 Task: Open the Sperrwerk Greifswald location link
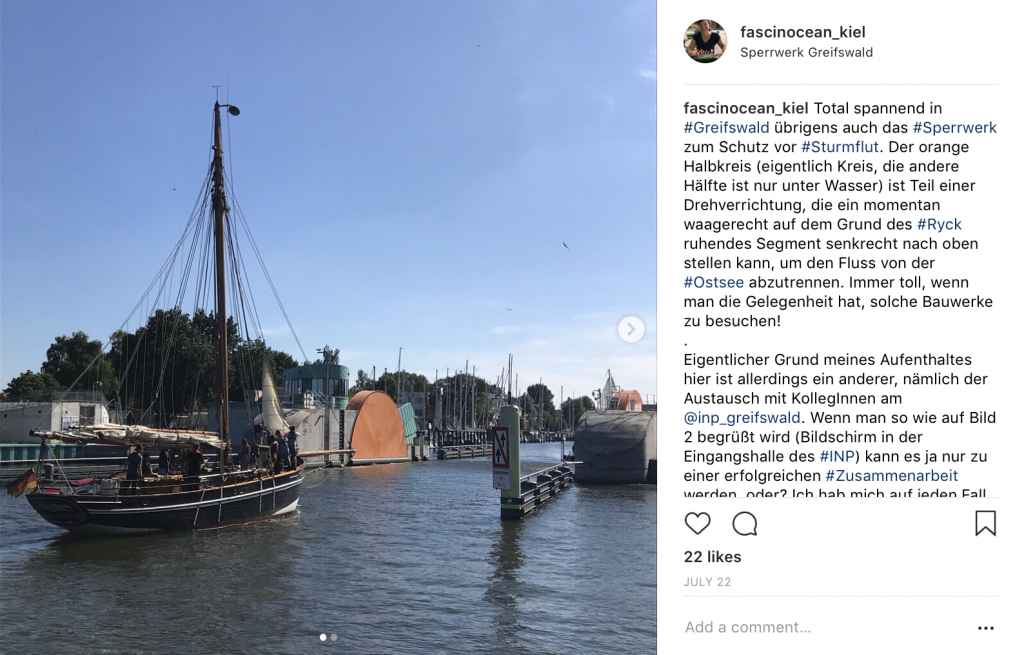click(x=806, y=52)
